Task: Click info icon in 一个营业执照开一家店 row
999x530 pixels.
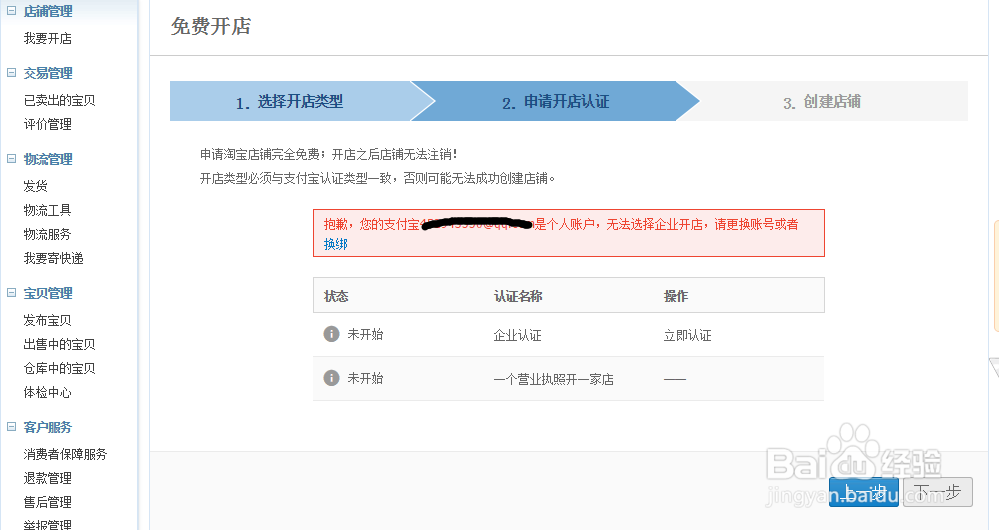Action: [331, 378]
